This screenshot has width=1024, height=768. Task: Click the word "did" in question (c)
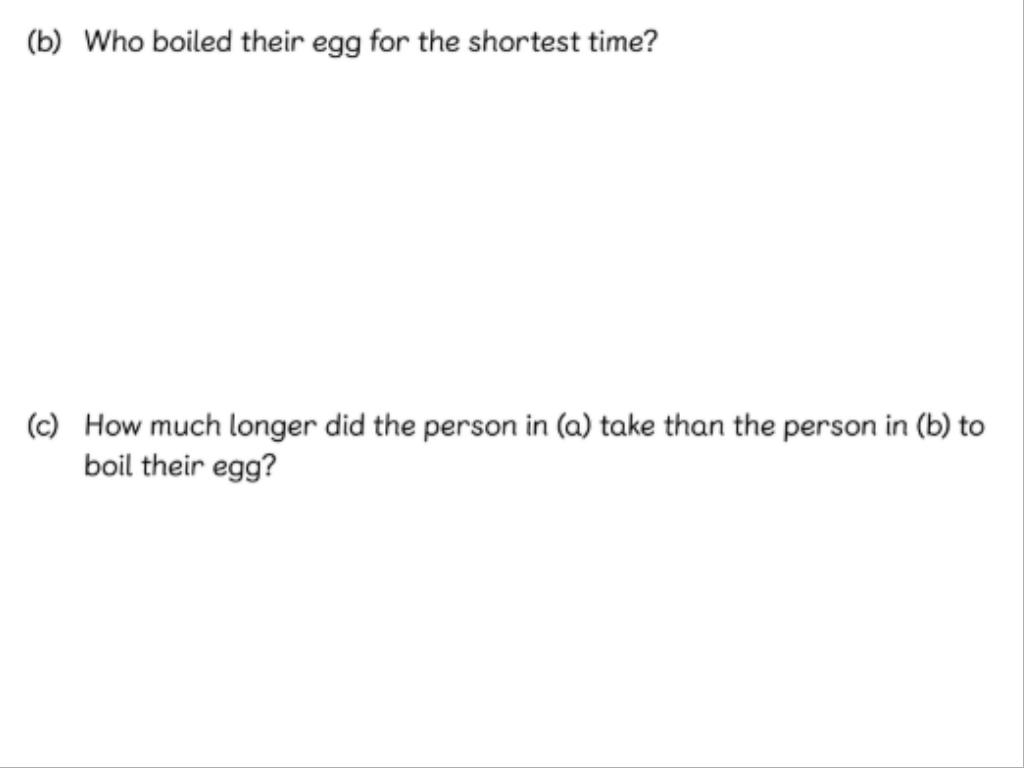coord(345,426)
